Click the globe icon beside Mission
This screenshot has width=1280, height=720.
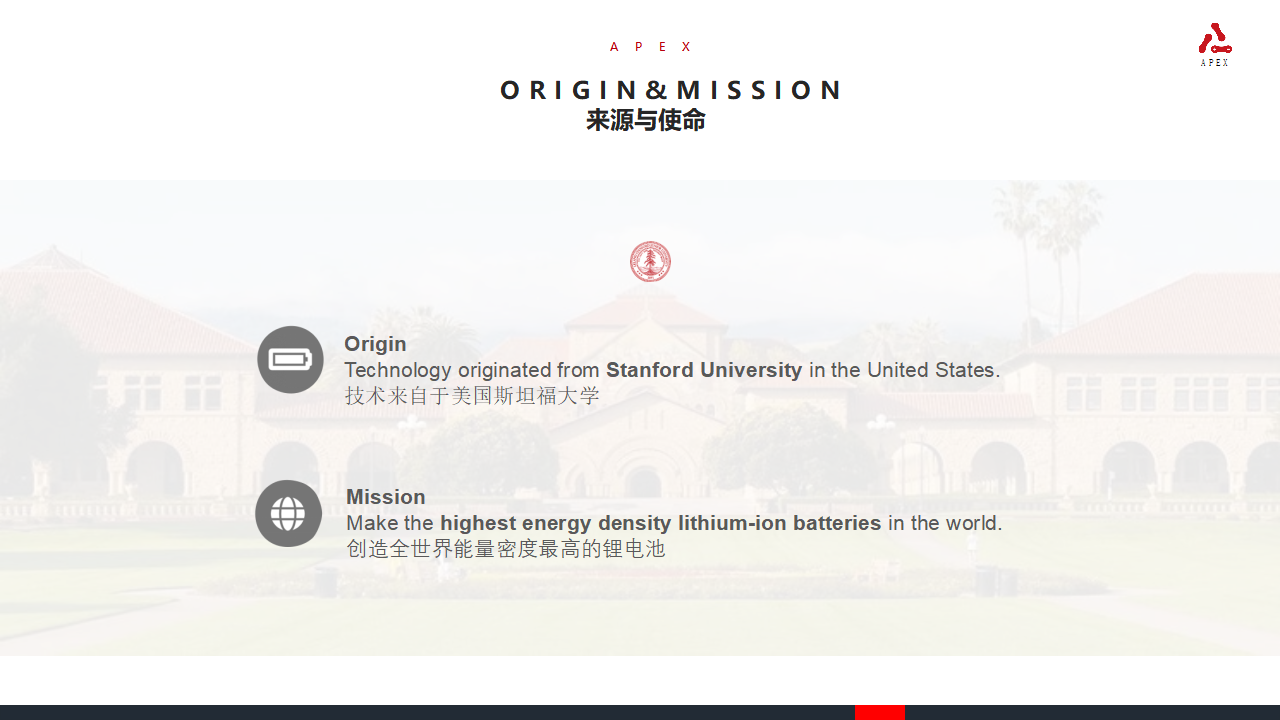(x=288, y=513)
